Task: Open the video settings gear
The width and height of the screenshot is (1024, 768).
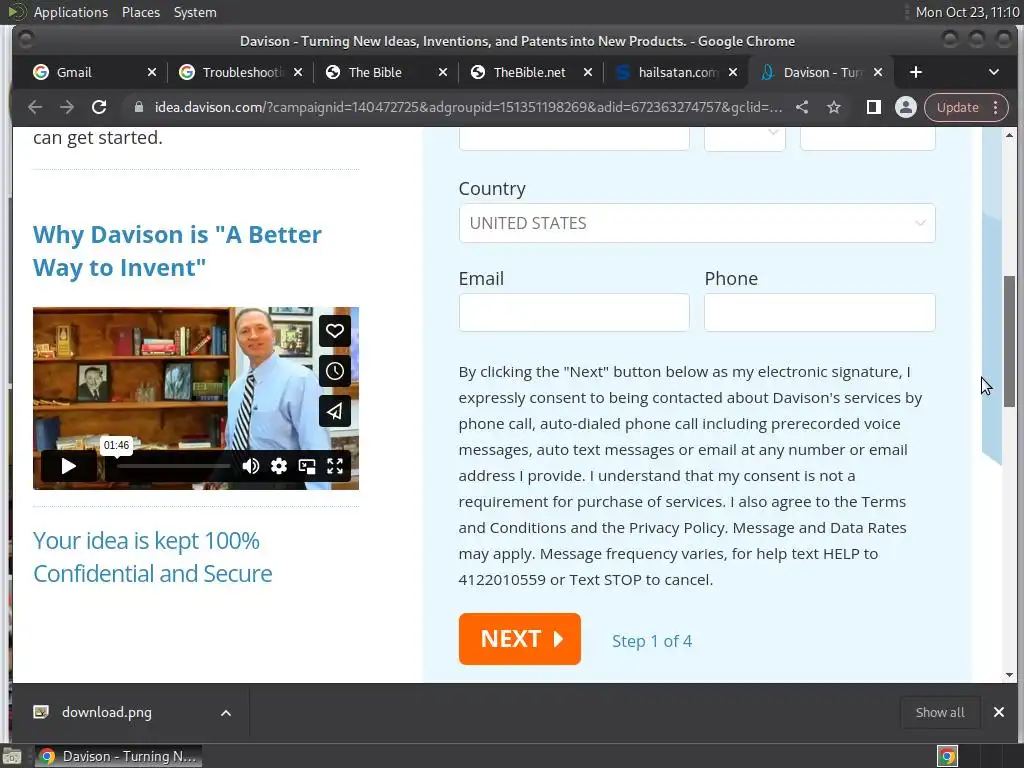Action: (x=279, y=466)
